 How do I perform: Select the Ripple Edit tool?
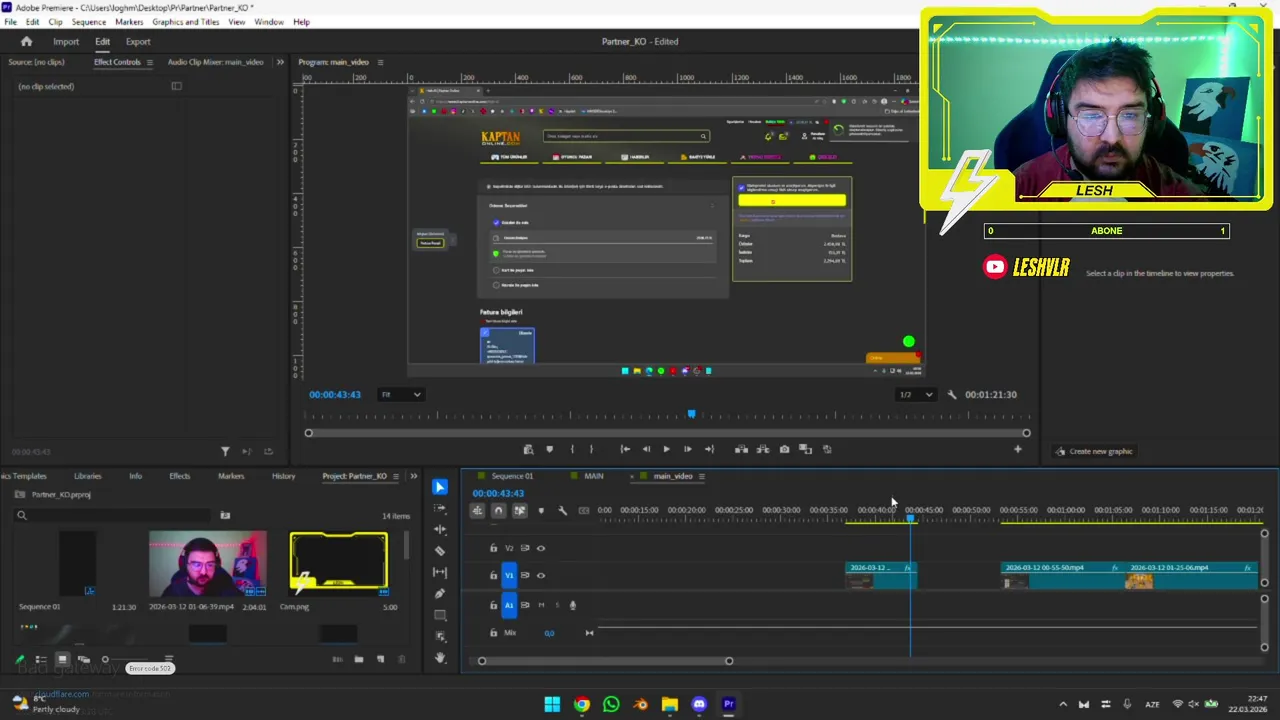[x=440, y=529]
